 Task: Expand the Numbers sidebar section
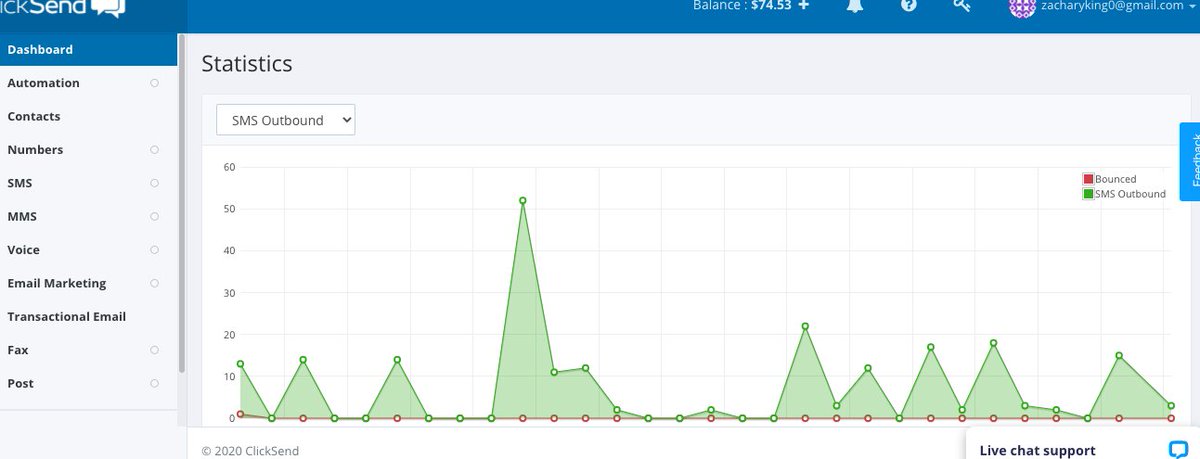click(154, 150)
